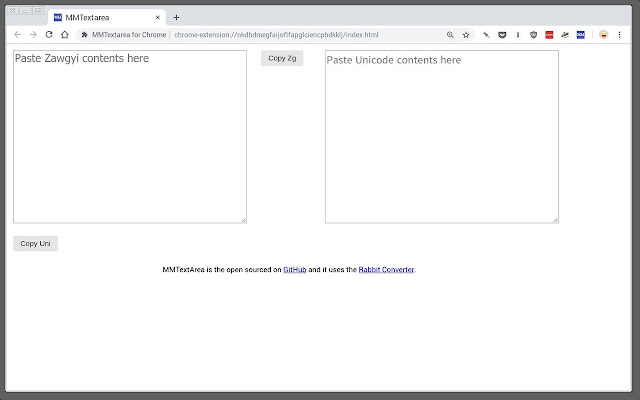Click the Copy Uni button

pyautogui.click(x=36, y=244)
